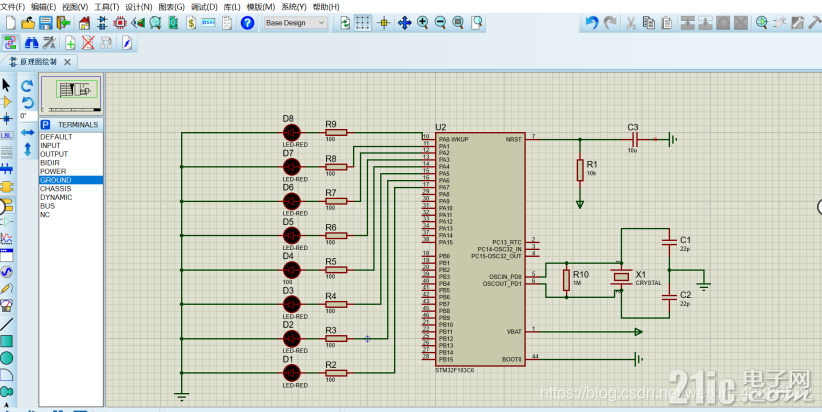Image resolution: width=822 pixels, height=412 pixels.
Task: Pick parts from libraries icon
Action: tap(762, 23)
